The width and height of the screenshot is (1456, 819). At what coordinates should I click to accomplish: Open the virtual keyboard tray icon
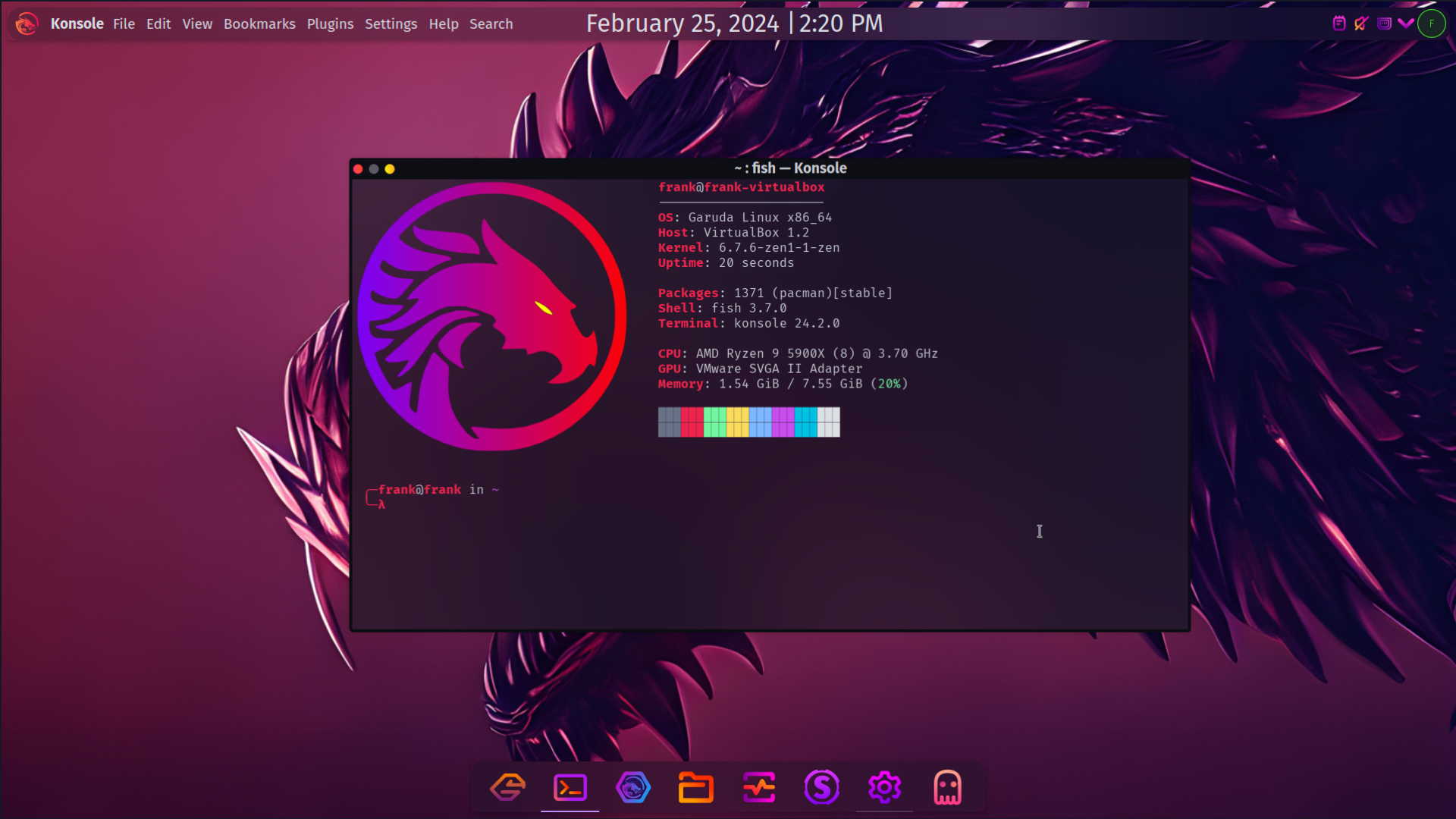pos(1384,24)
